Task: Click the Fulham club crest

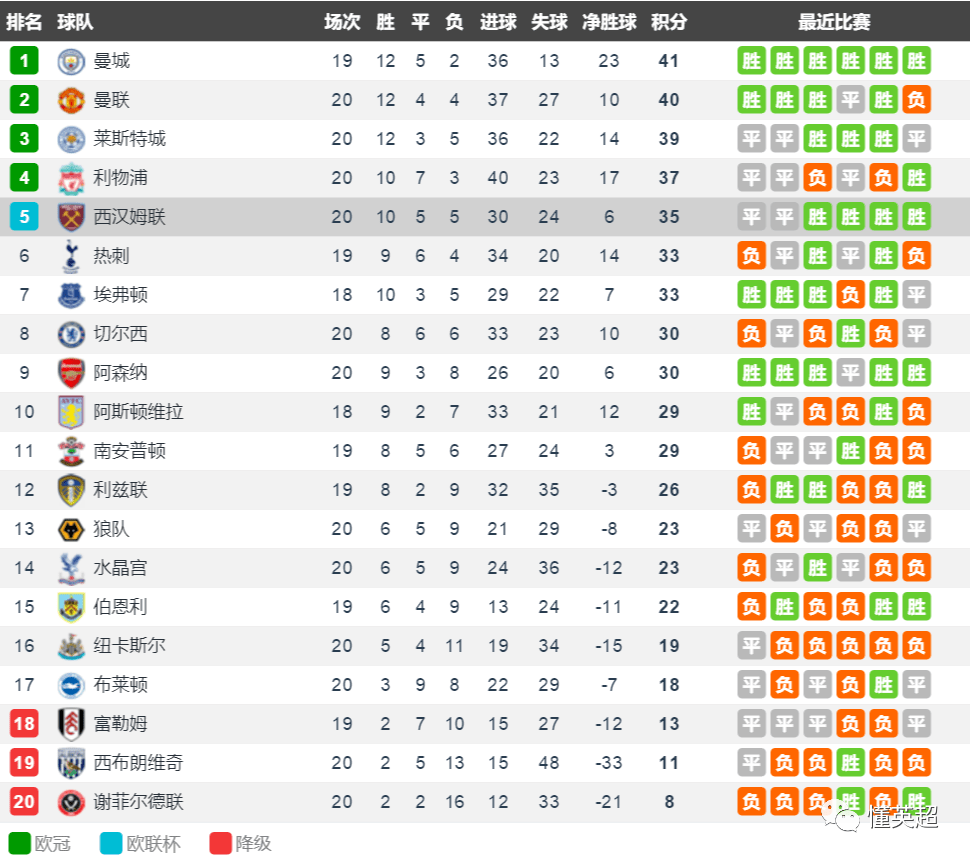Action: 71,724
